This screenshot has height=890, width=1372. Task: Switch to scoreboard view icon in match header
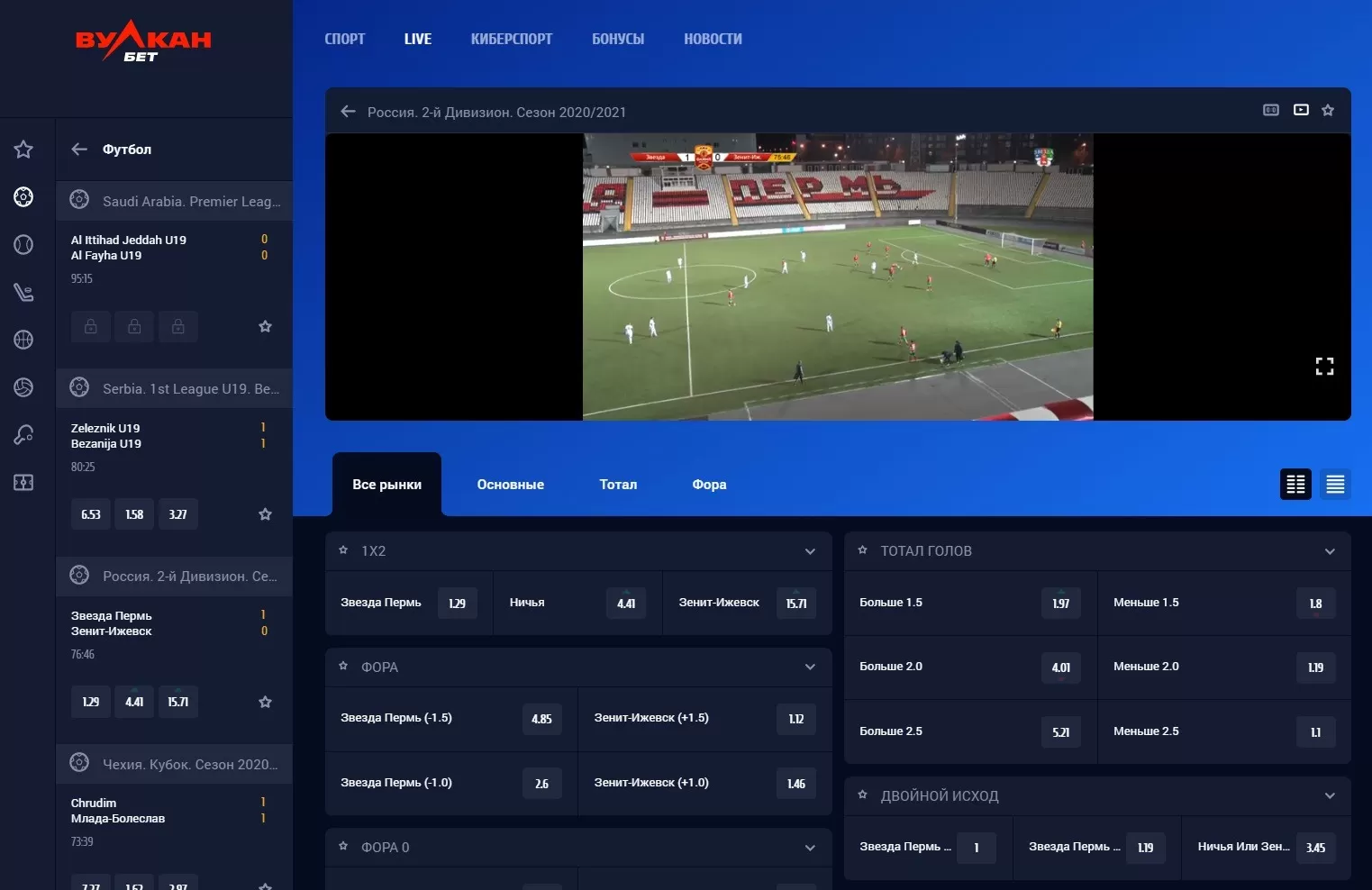click(1270, 110)
